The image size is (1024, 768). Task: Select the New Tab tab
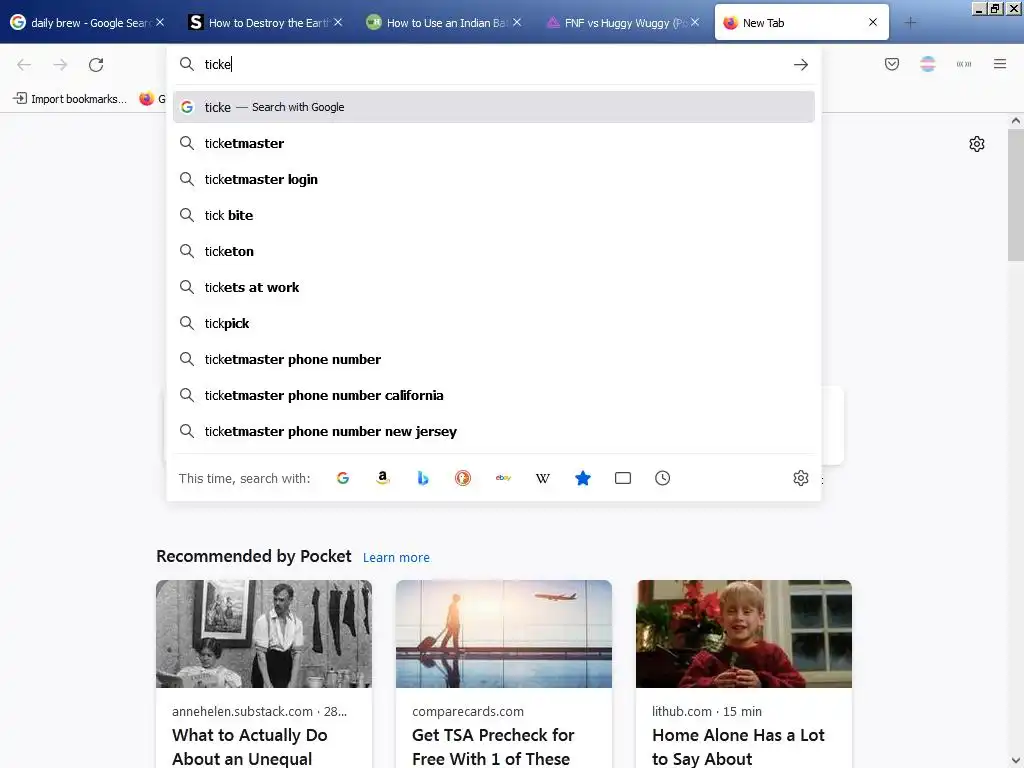point(801,23)
